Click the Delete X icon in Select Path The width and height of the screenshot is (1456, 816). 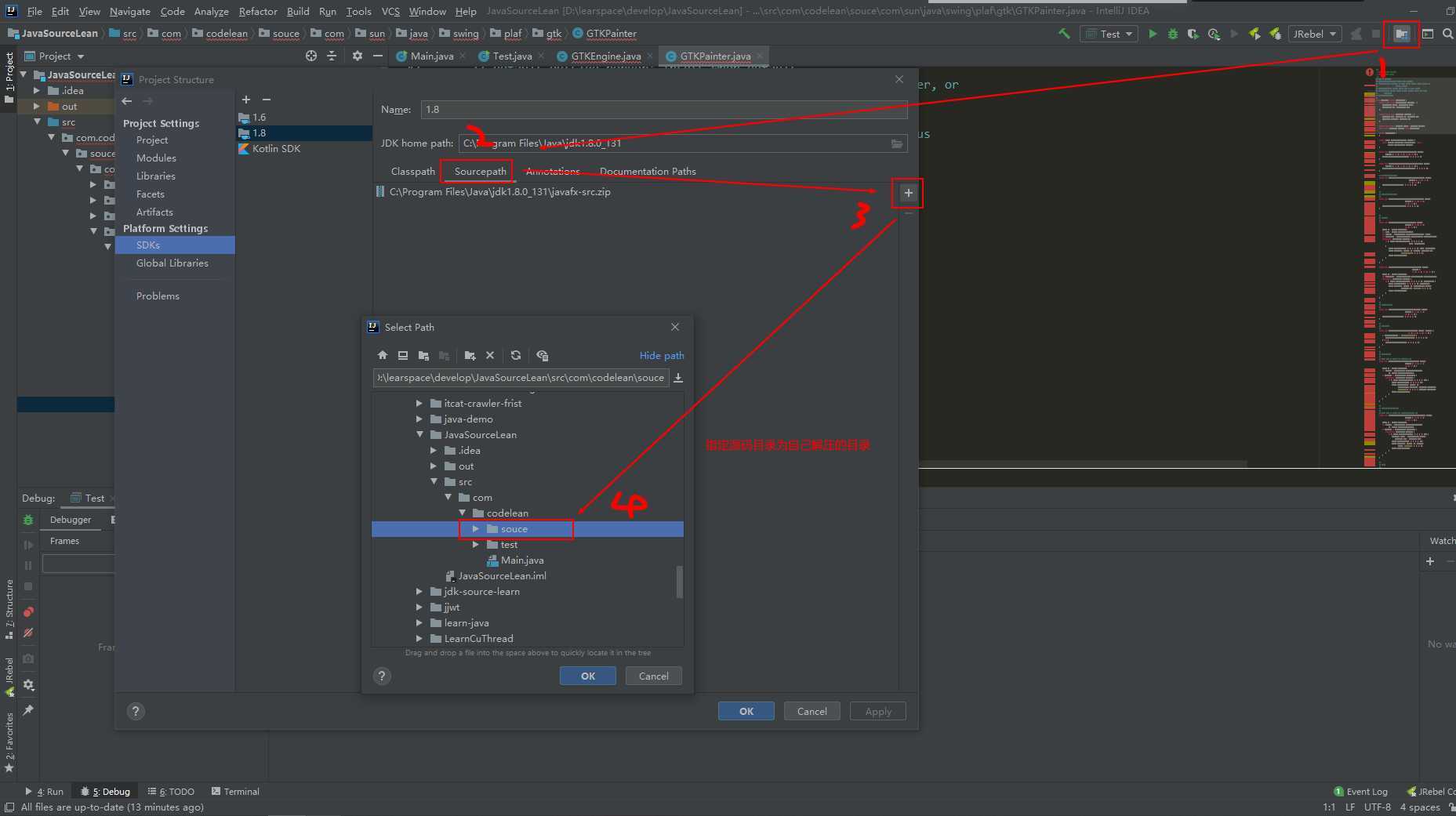point(490,355)
